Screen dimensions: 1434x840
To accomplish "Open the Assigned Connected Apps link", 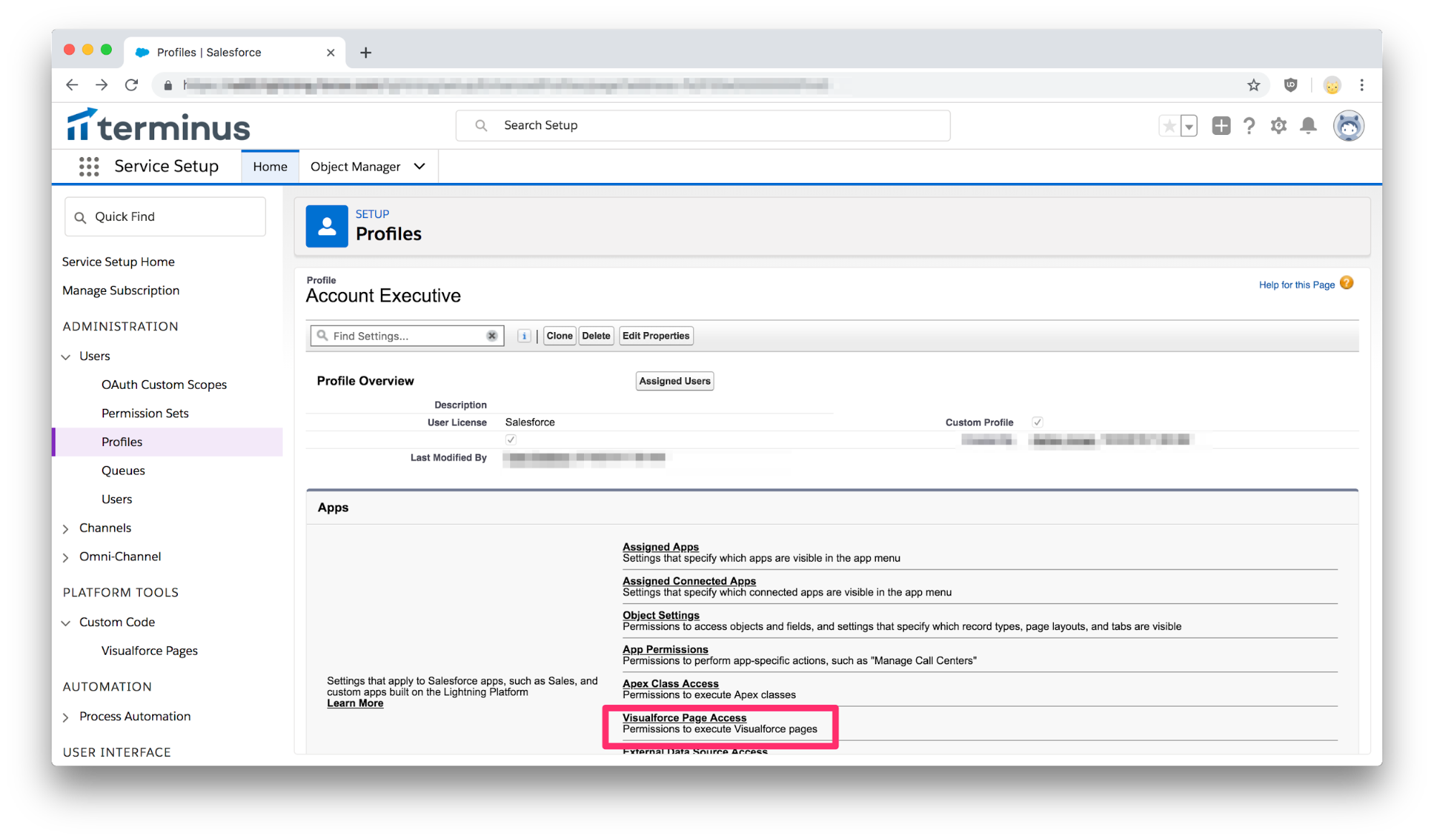I will point(689,581).
